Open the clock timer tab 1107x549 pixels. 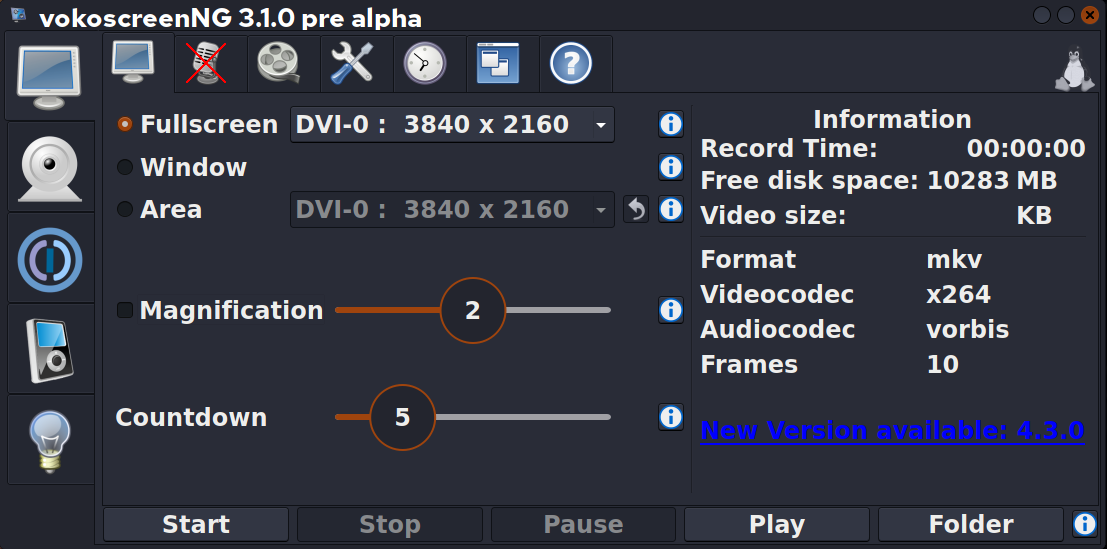(x=425, y=64)
